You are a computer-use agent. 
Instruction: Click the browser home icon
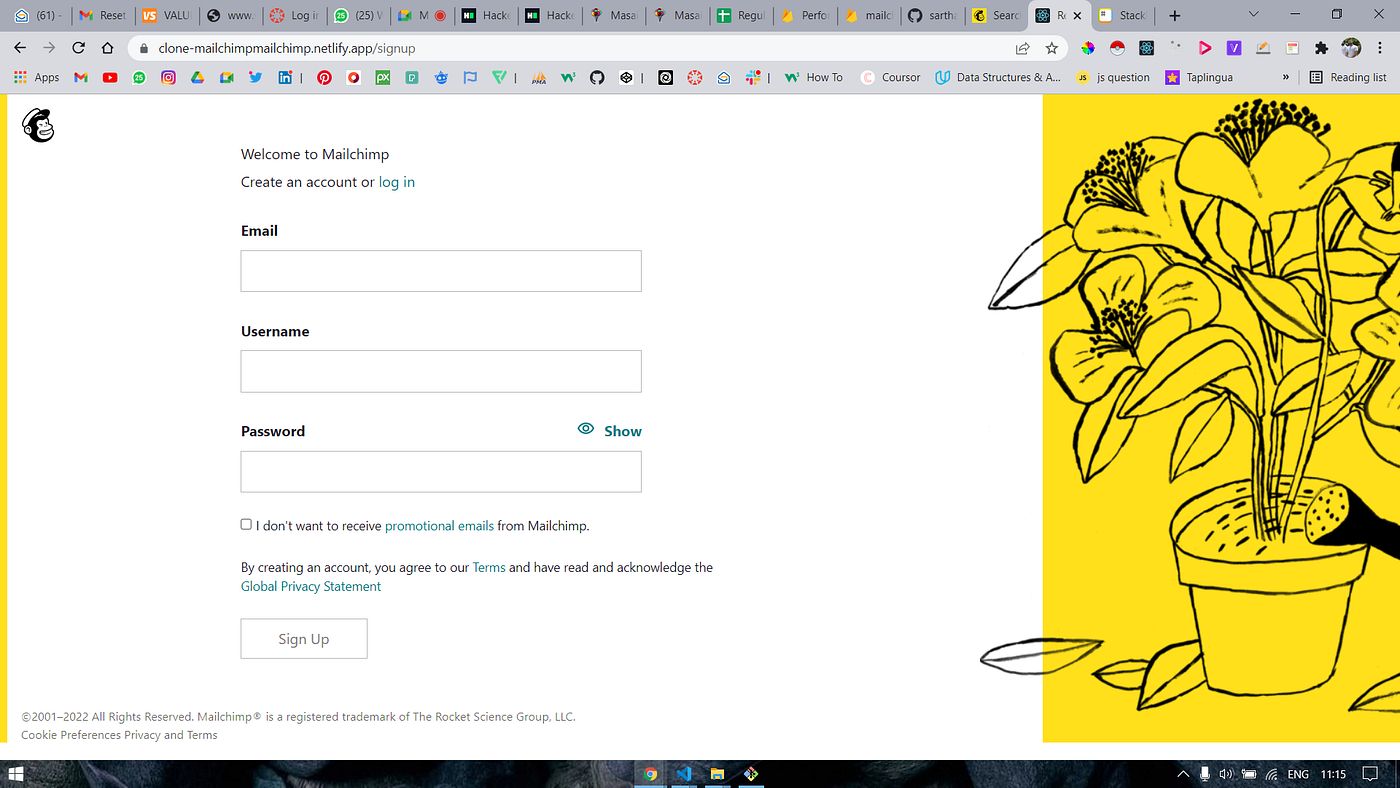(108, 47)
